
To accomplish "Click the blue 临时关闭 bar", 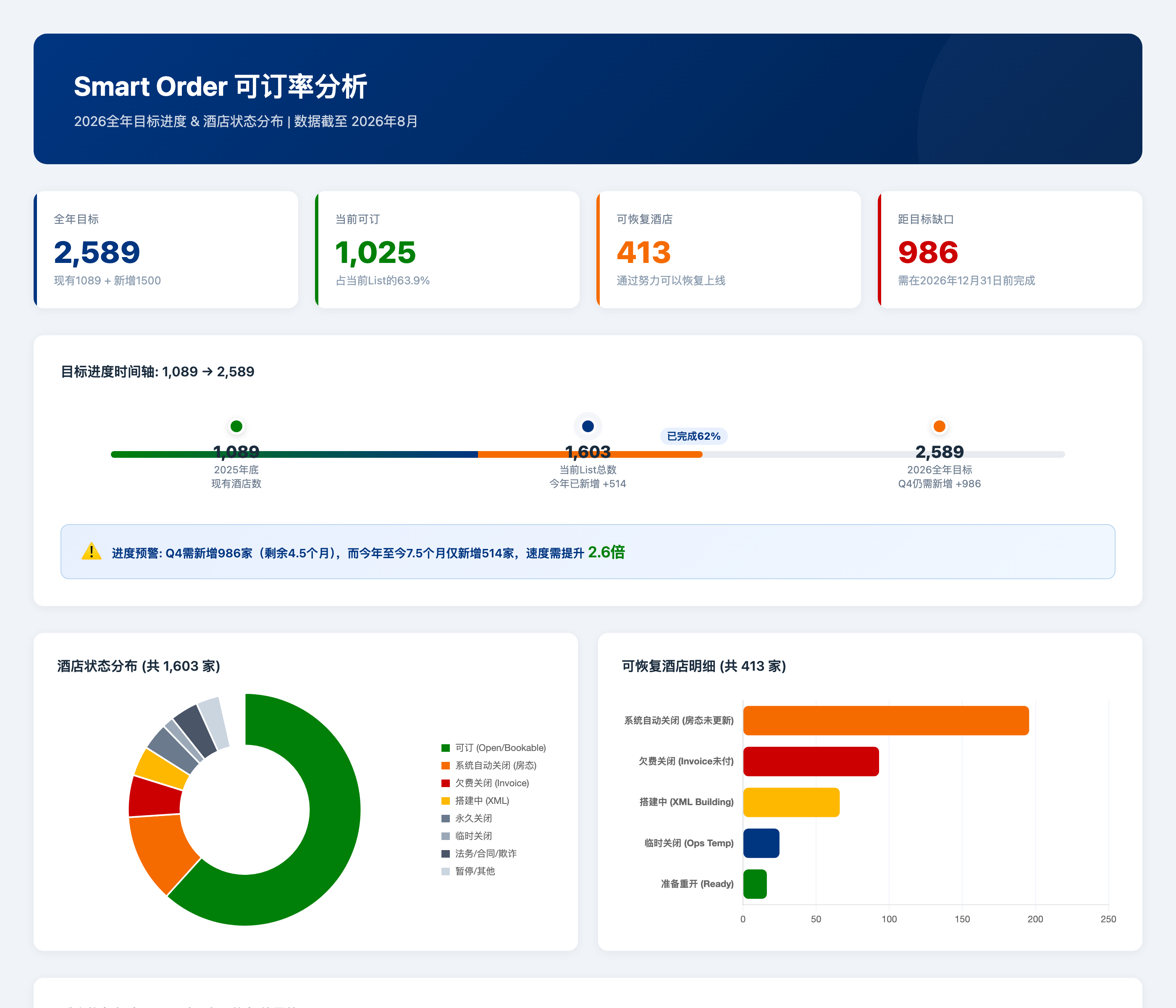I will (761, 843).
